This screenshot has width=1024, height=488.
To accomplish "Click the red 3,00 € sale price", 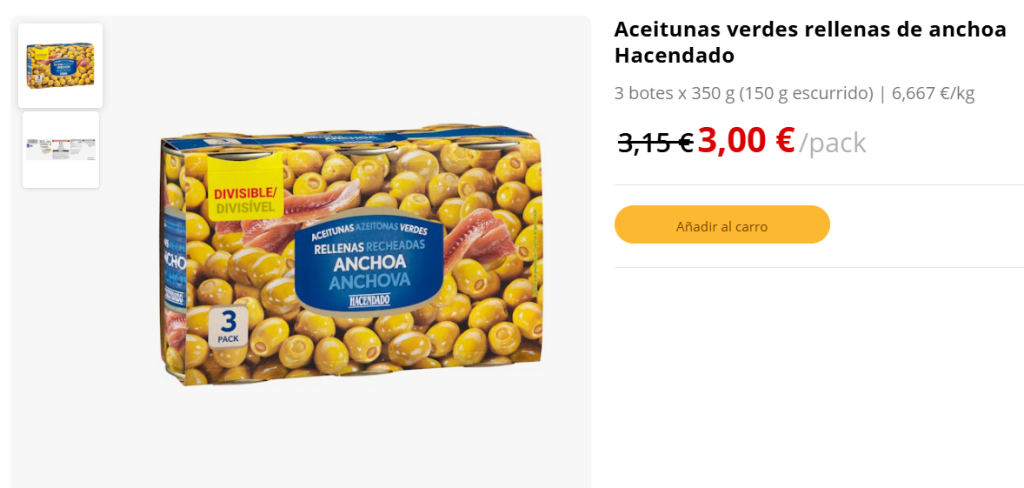I will tap(746, 140).
